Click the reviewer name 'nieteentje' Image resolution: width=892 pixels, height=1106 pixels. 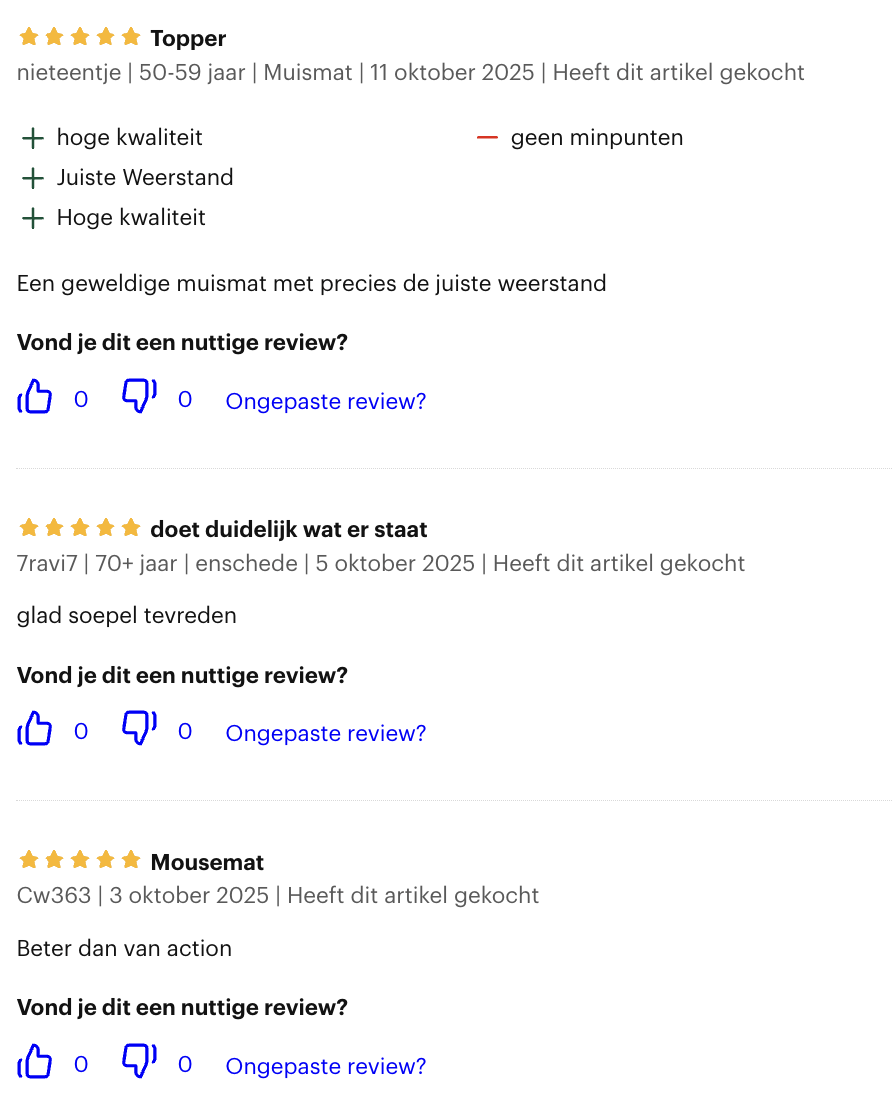(68, 73)
